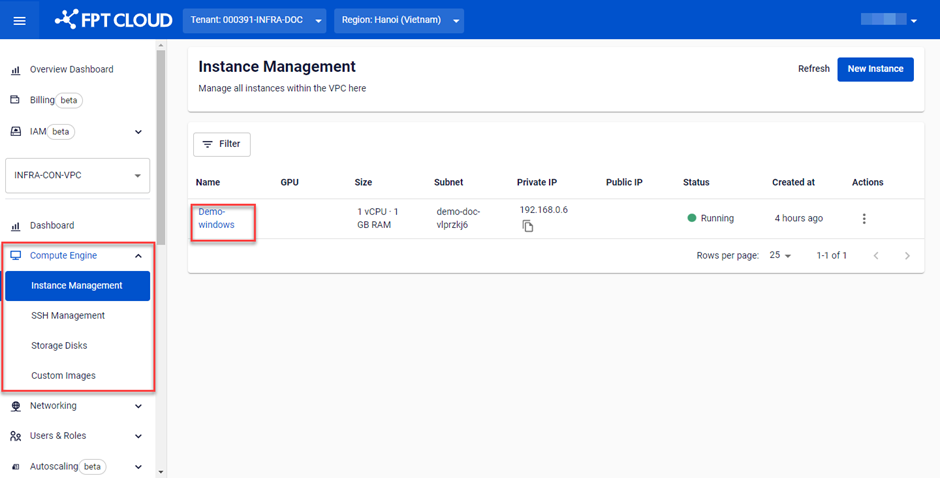Open the Billing section
The height and width of the screenshot is (478, 940).
pos(42,100)
